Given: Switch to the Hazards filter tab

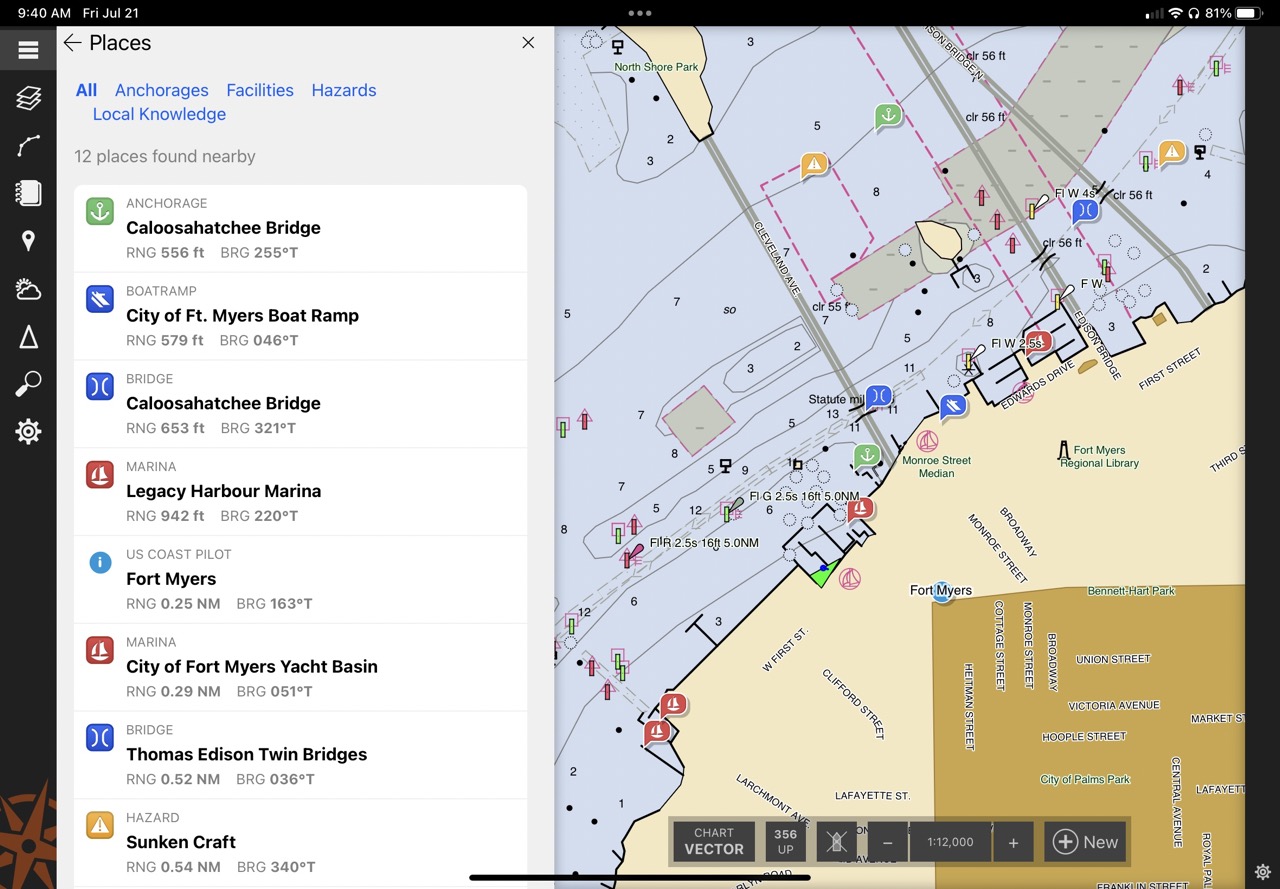Looking at the screenshot, I should click(344, 90).
